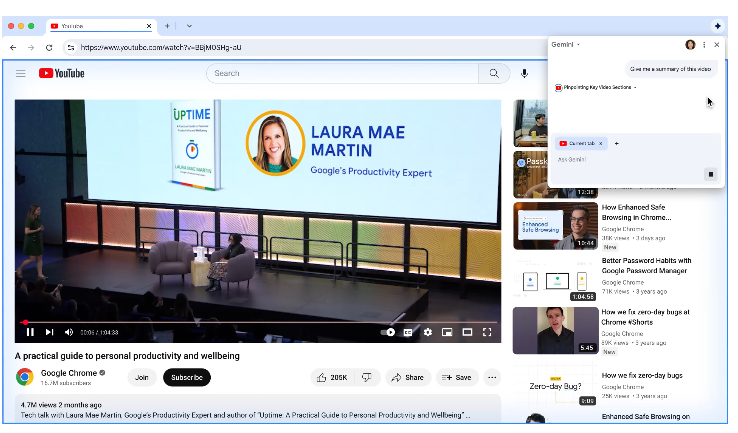The width and height of the screenshot is (738, 433).
Task: Click the Share button
Action: click(408, 377)
